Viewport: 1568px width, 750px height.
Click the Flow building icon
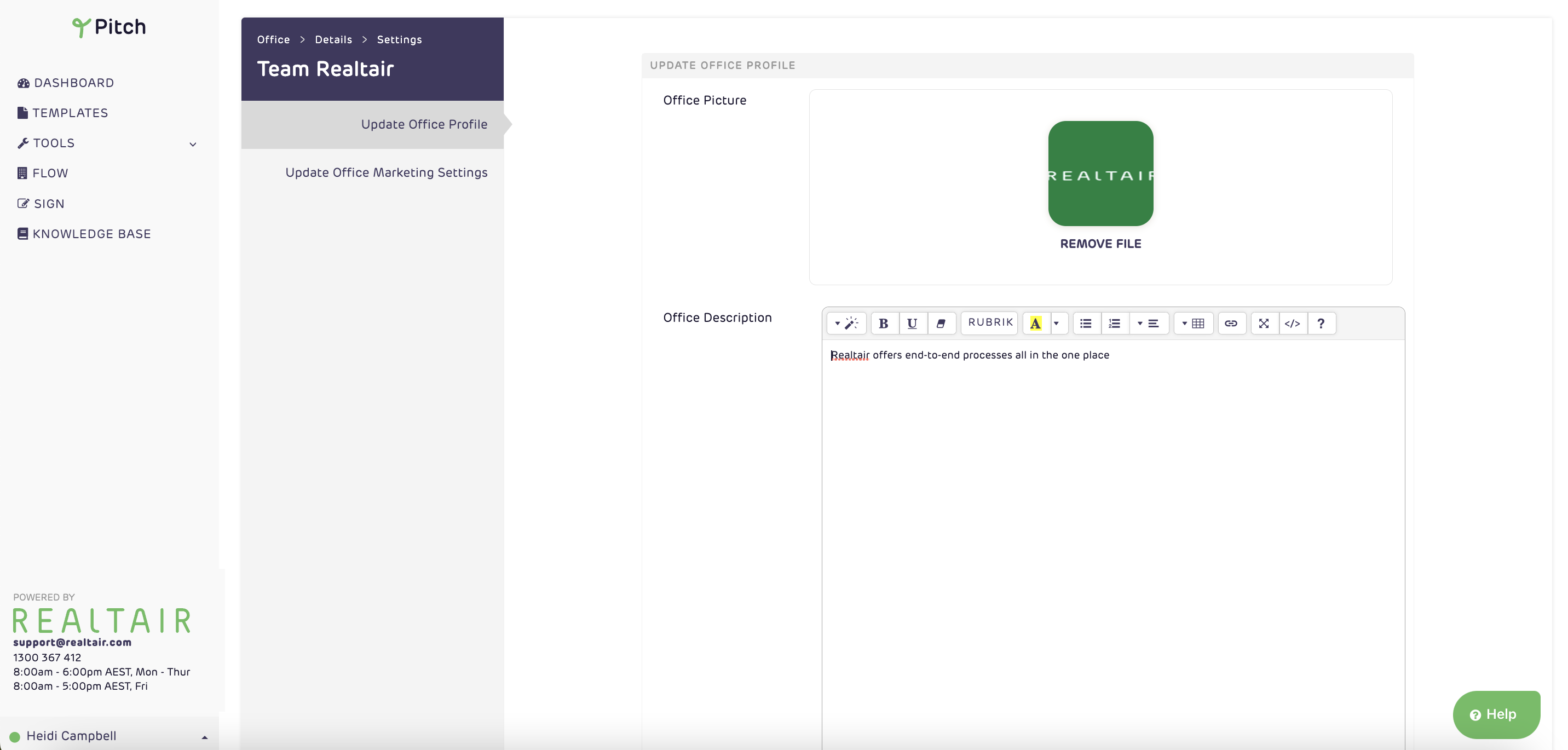(x=22, y=174)
